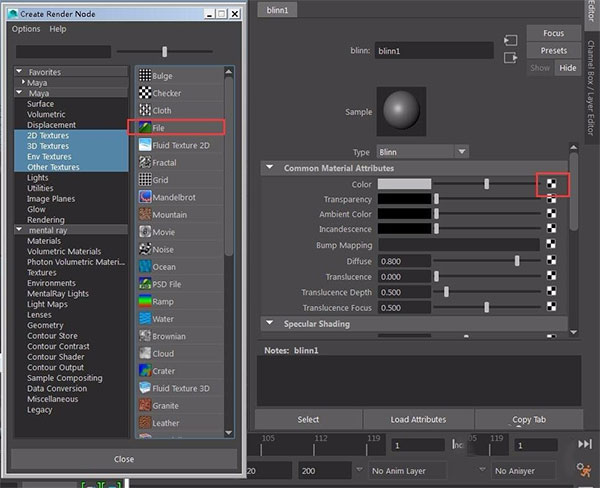Pick the Ramp texture icon
600x488 pixels.
146,301
